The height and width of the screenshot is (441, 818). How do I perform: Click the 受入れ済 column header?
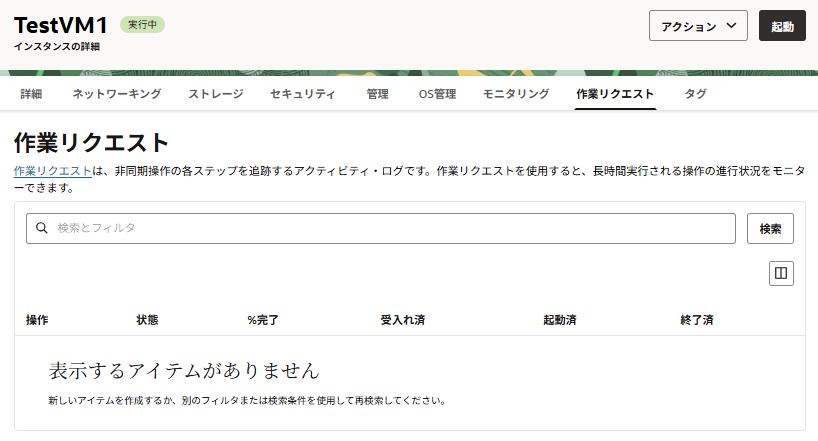(403, 320)
